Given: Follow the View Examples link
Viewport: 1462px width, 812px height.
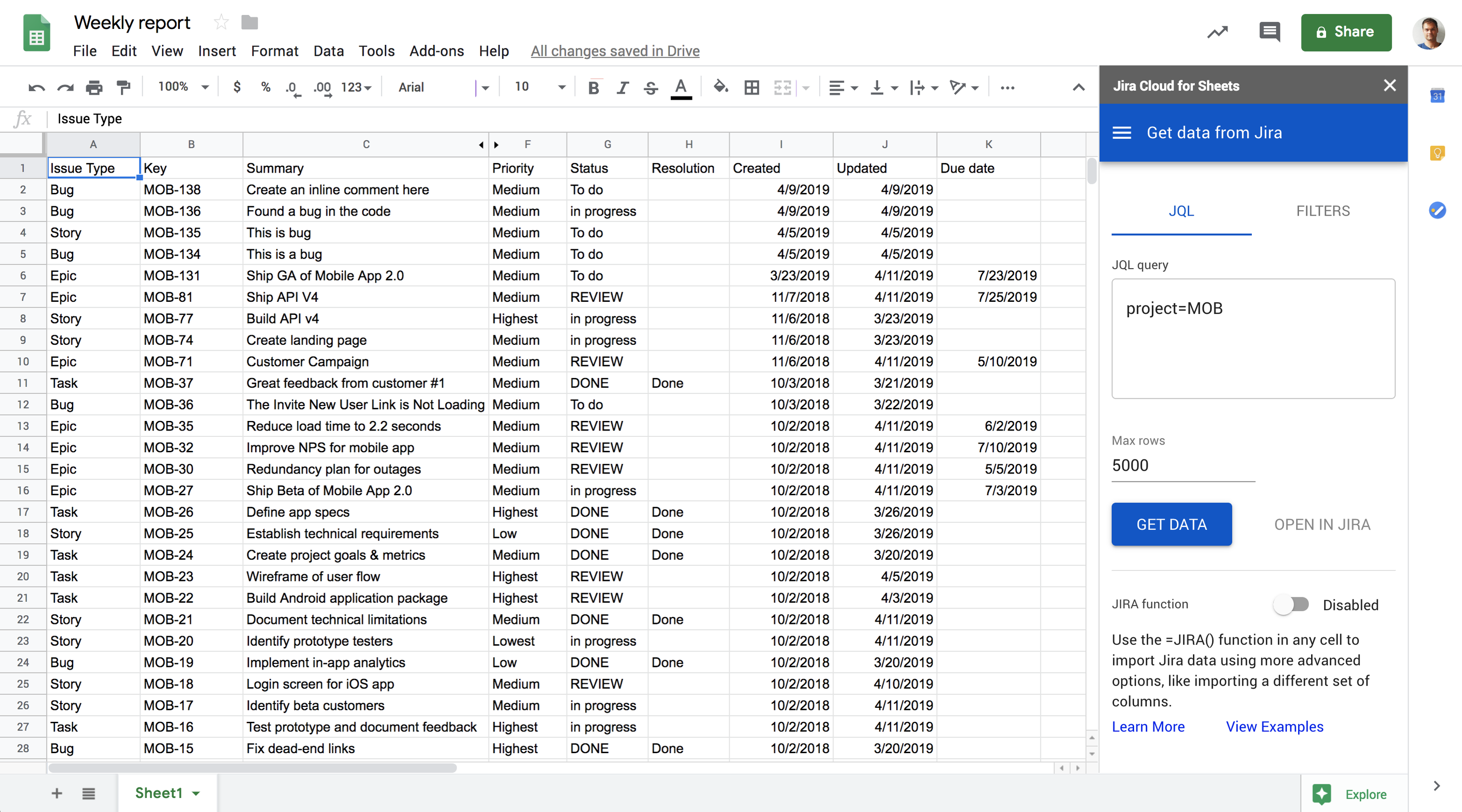Looking at the screenshot, I should point(1274,726).
